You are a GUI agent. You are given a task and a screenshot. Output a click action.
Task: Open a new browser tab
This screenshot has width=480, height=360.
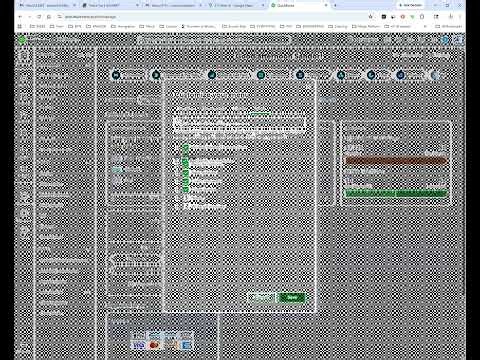coord(335,5)
